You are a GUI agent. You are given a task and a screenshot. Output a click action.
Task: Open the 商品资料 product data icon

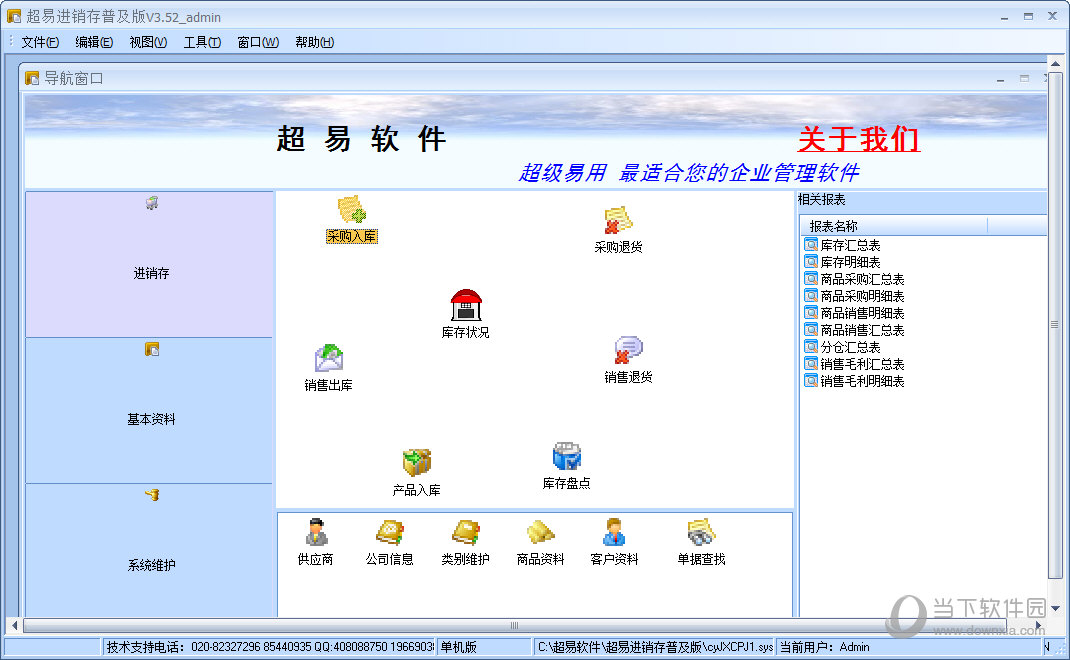coord(540,532)
